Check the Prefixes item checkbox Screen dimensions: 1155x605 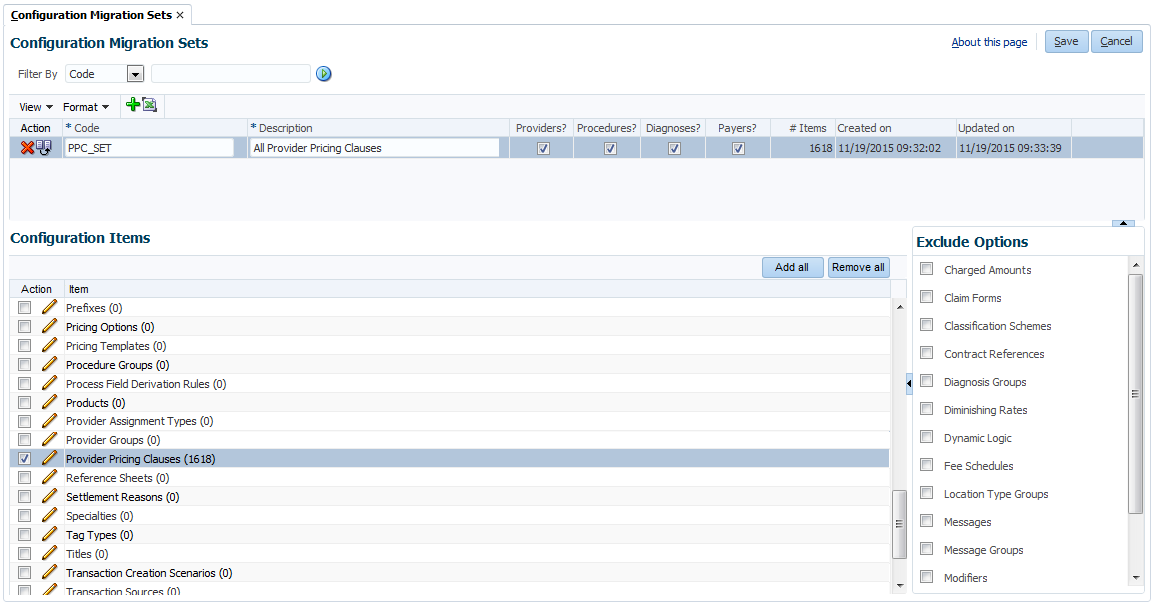(x=24, y=307)
